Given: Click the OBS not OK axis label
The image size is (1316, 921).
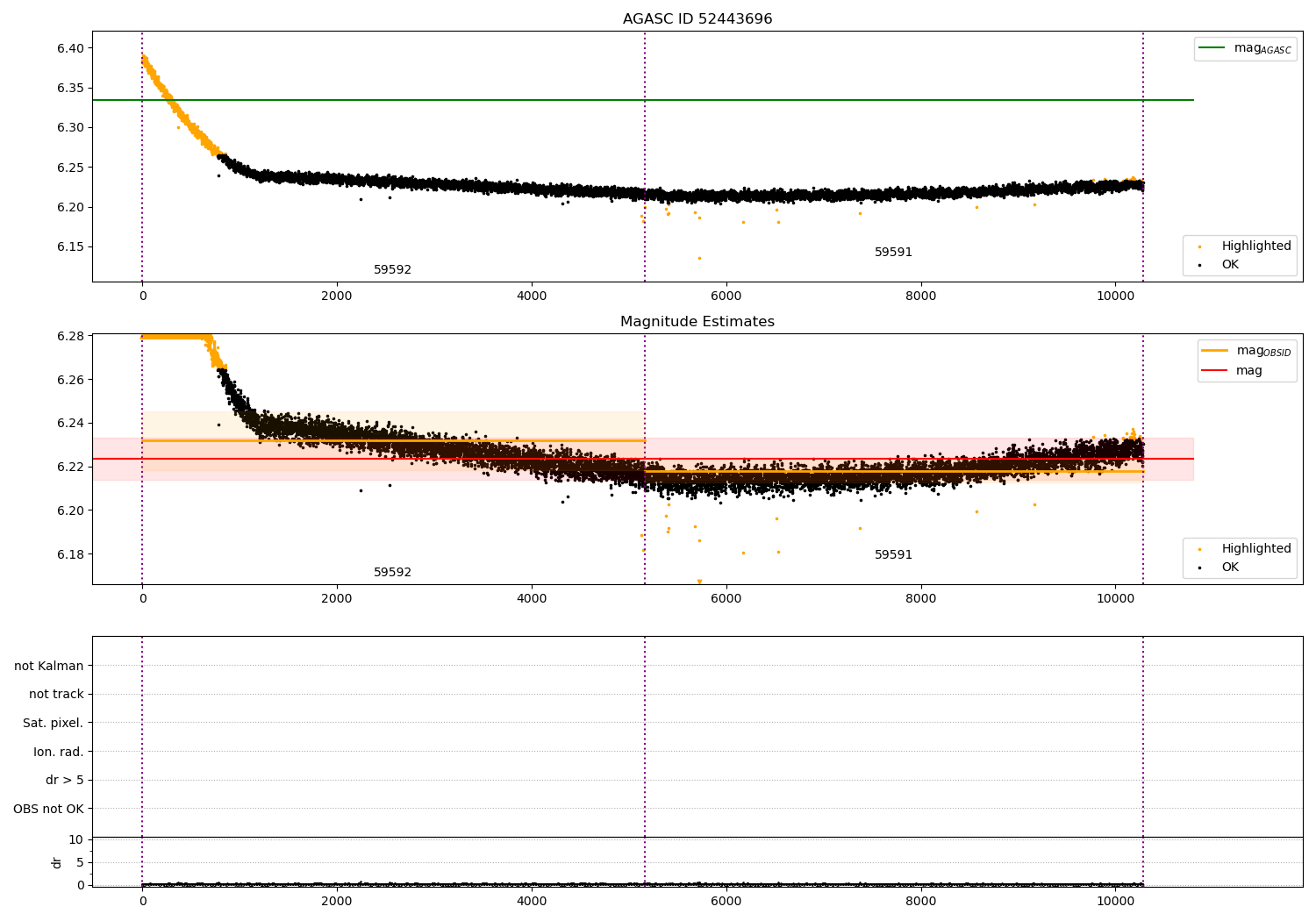Looking at the screenshot, I should click(48, 809).
